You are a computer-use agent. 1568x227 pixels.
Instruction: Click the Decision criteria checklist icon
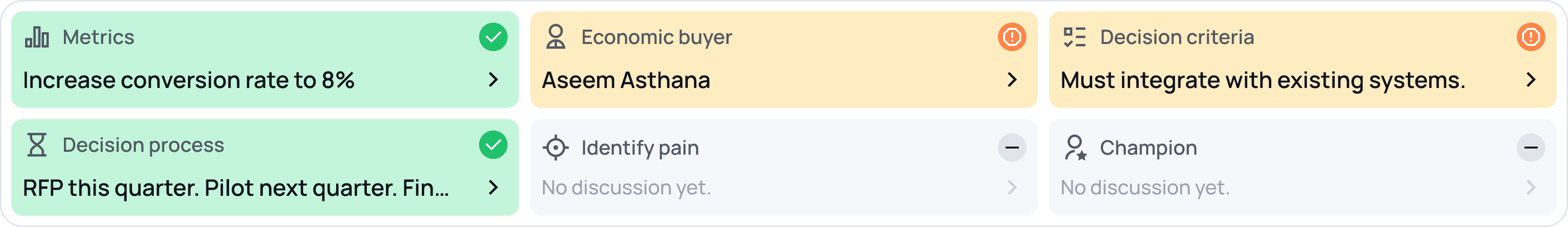(x=1074, y=37)
